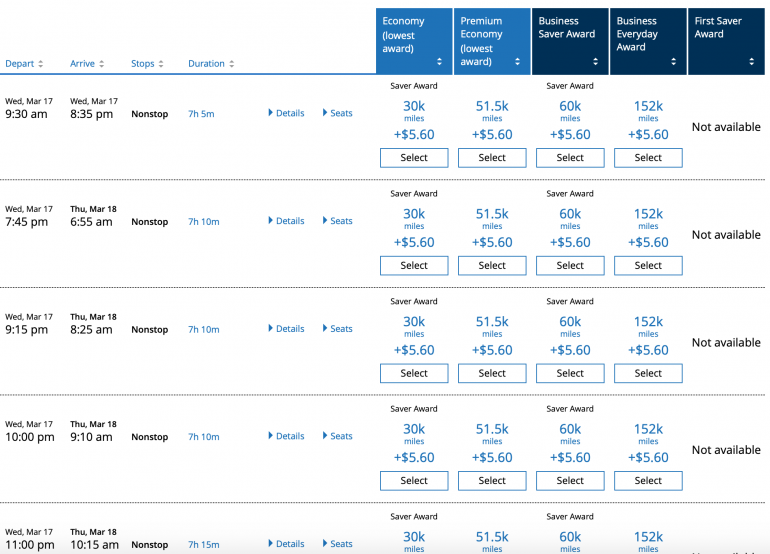This screenshot has height=554, width=770.
Task: Select 152k Business Everyday on 10:00 pm flight
Action: [x=648, y=481]
